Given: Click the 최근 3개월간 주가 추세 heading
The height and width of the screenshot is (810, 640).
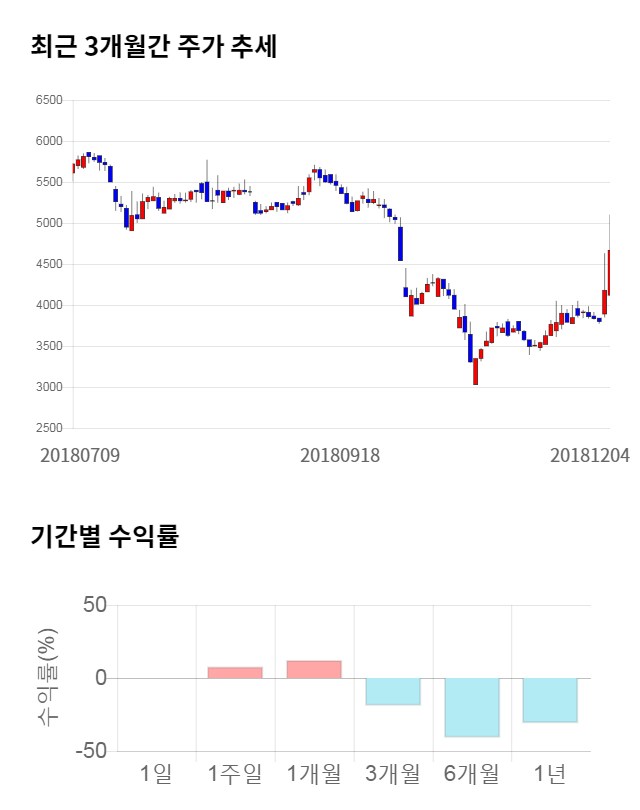Looking at the screenshot, I should pyautogui.click(x=153, y=47).
